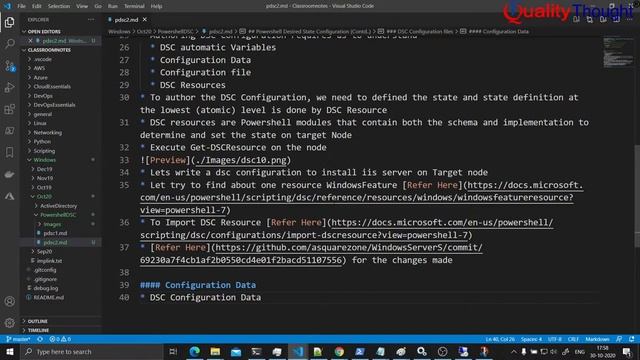Open the Remote Explorer activity icon

(9, 131)
